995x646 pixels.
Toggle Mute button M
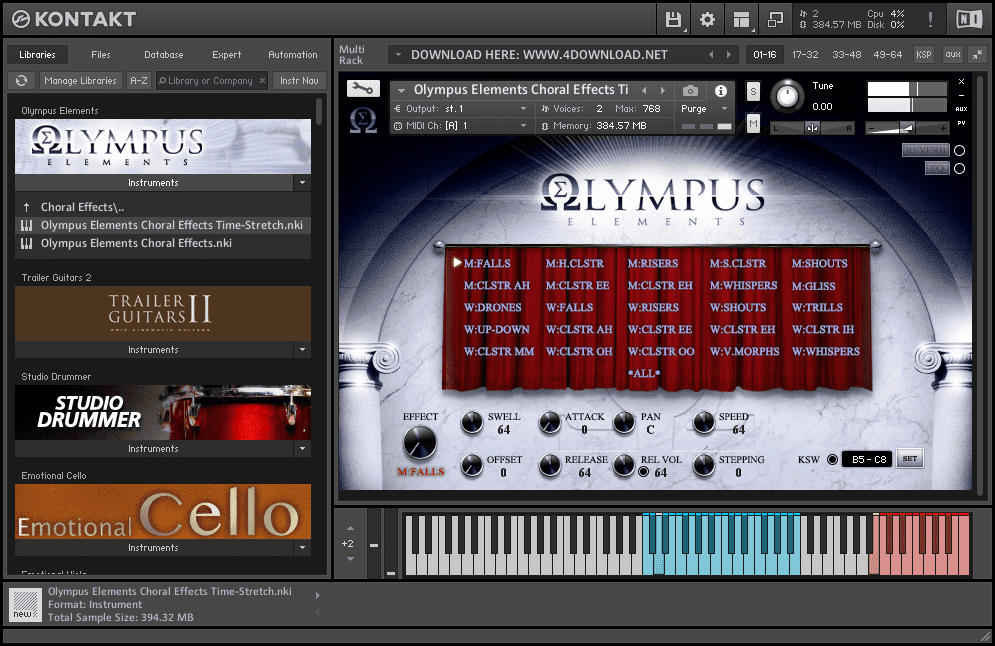pos(753,123)
